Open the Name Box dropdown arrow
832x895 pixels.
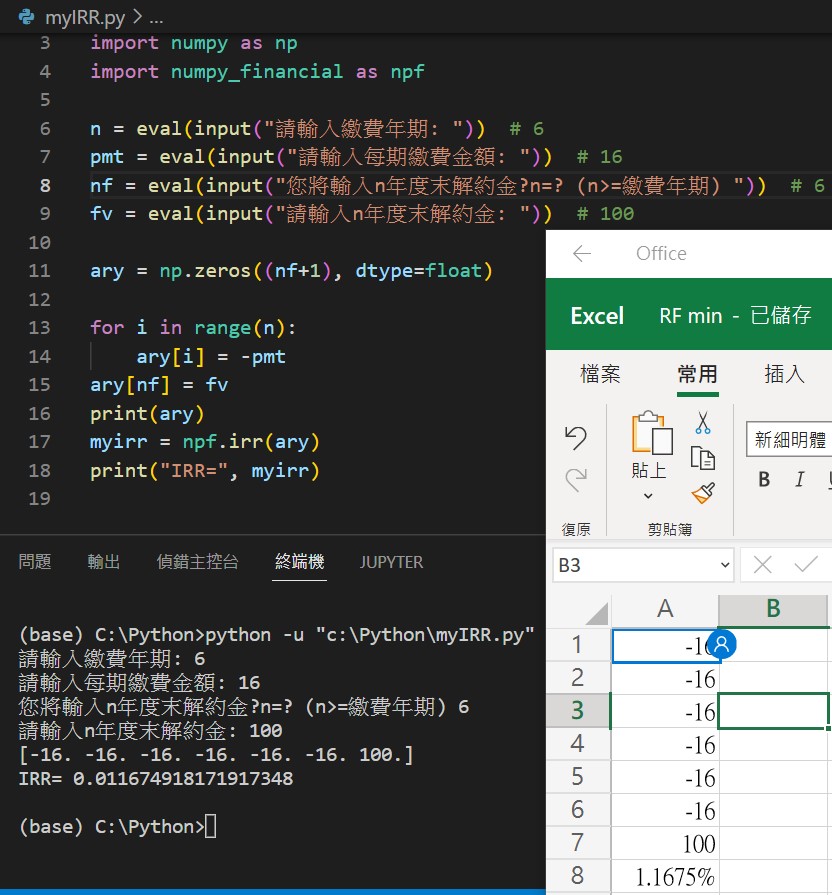click(722, 565)
